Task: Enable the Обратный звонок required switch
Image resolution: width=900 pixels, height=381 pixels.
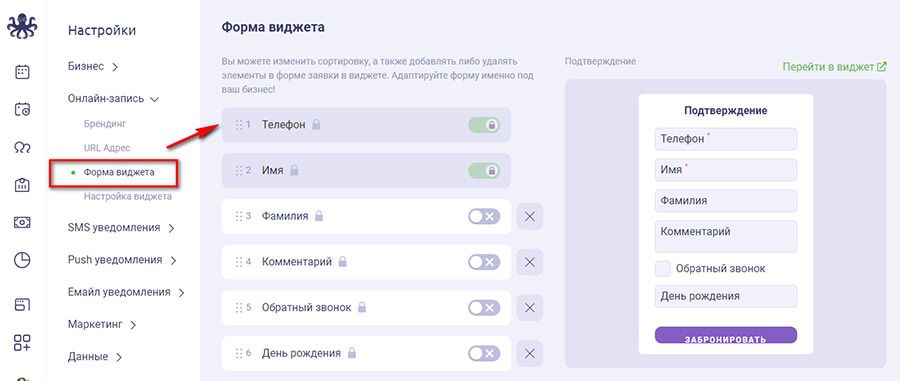Action: pyautogui.click(x=484, y=308)
